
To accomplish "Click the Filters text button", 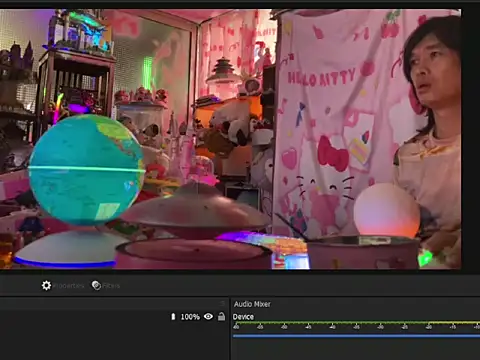I will (111, 286).
